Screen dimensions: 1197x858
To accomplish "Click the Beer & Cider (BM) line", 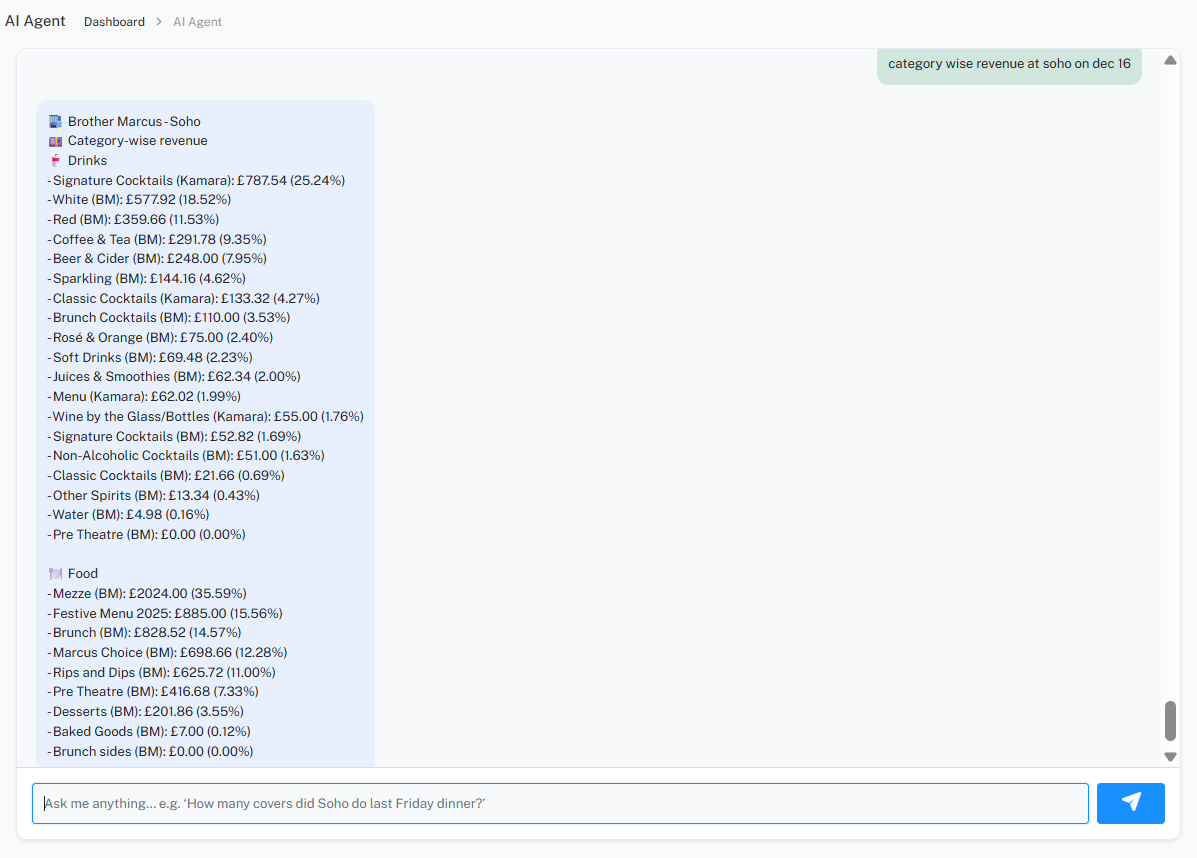I will [x=156, y=259].
